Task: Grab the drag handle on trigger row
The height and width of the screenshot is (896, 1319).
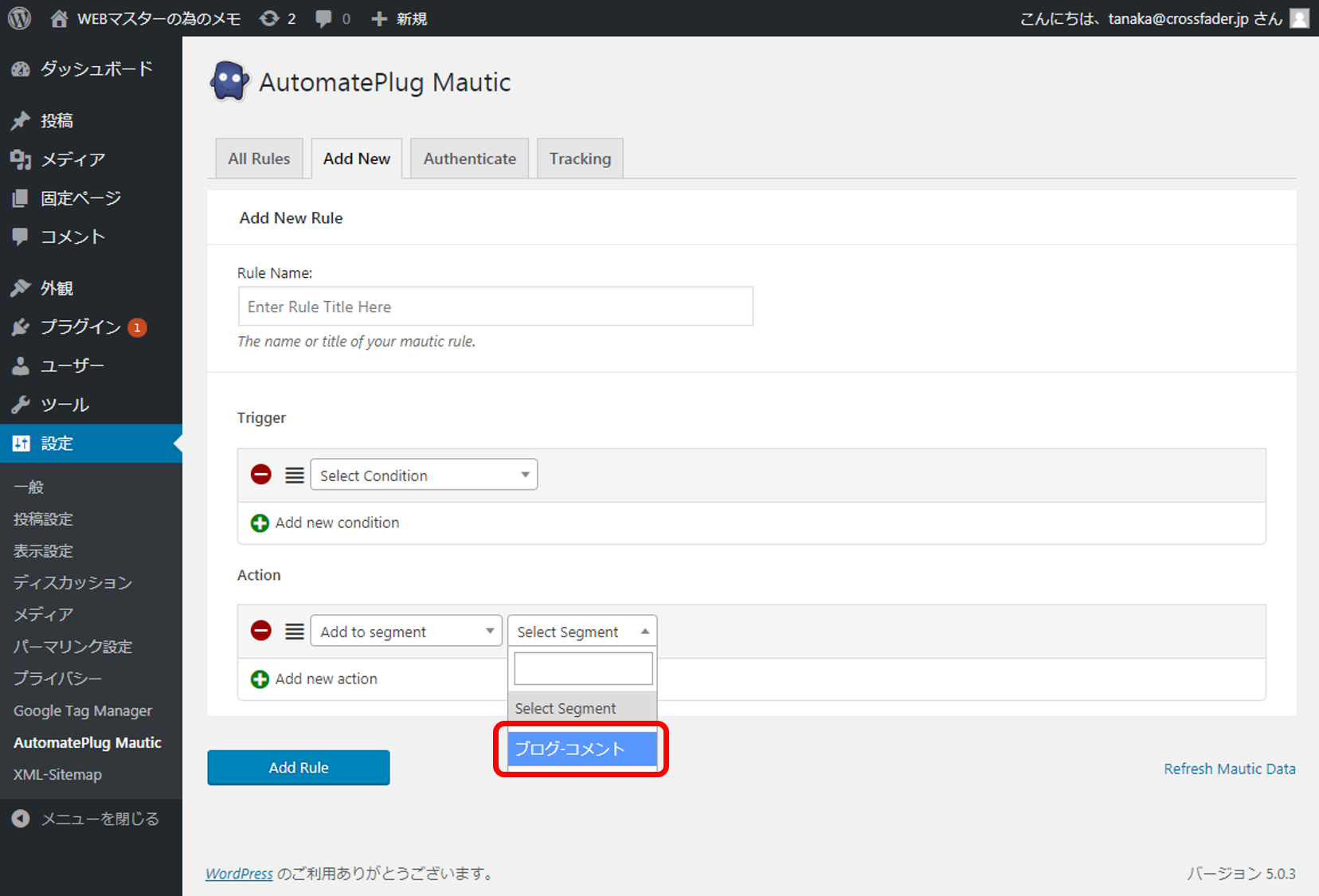Action: (x=295, y=475)
